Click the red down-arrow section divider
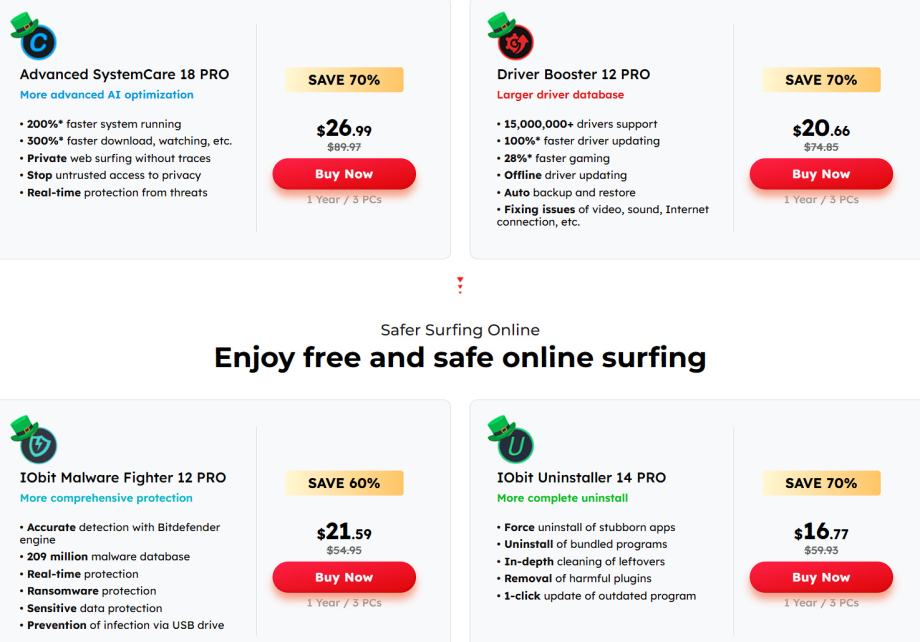The height and width of the screenshot is (642, 920). click(460, 286)
